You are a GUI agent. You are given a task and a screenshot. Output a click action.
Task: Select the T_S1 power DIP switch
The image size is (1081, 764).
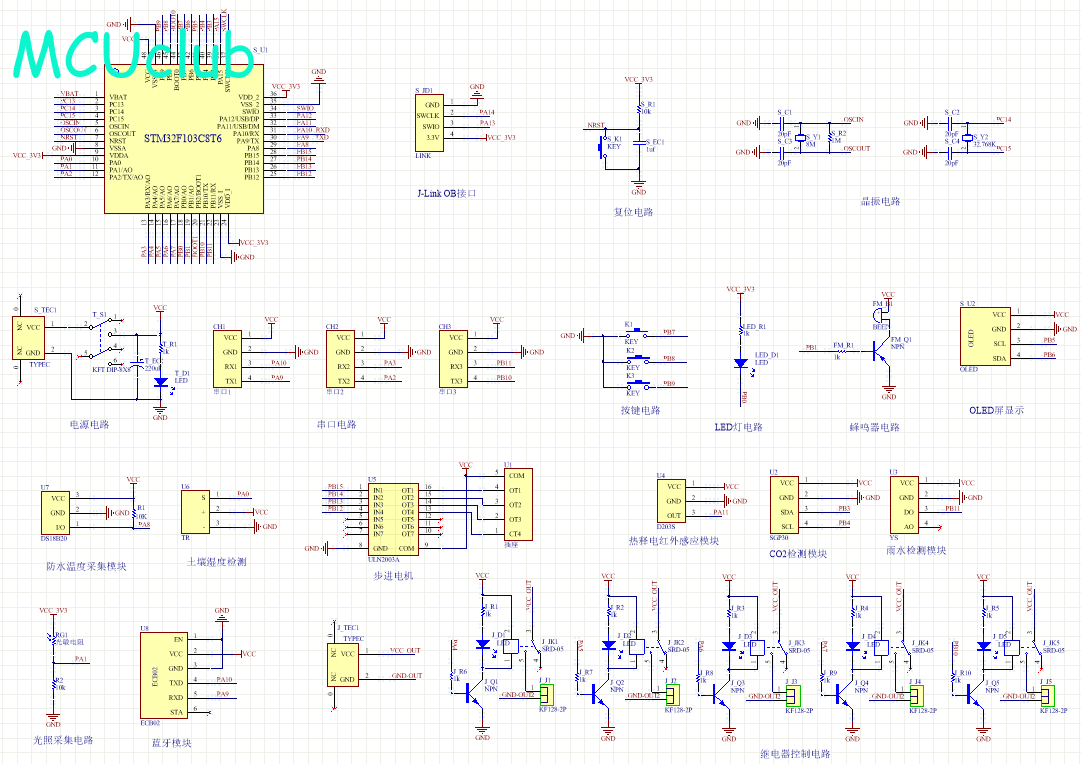point(104,340)
